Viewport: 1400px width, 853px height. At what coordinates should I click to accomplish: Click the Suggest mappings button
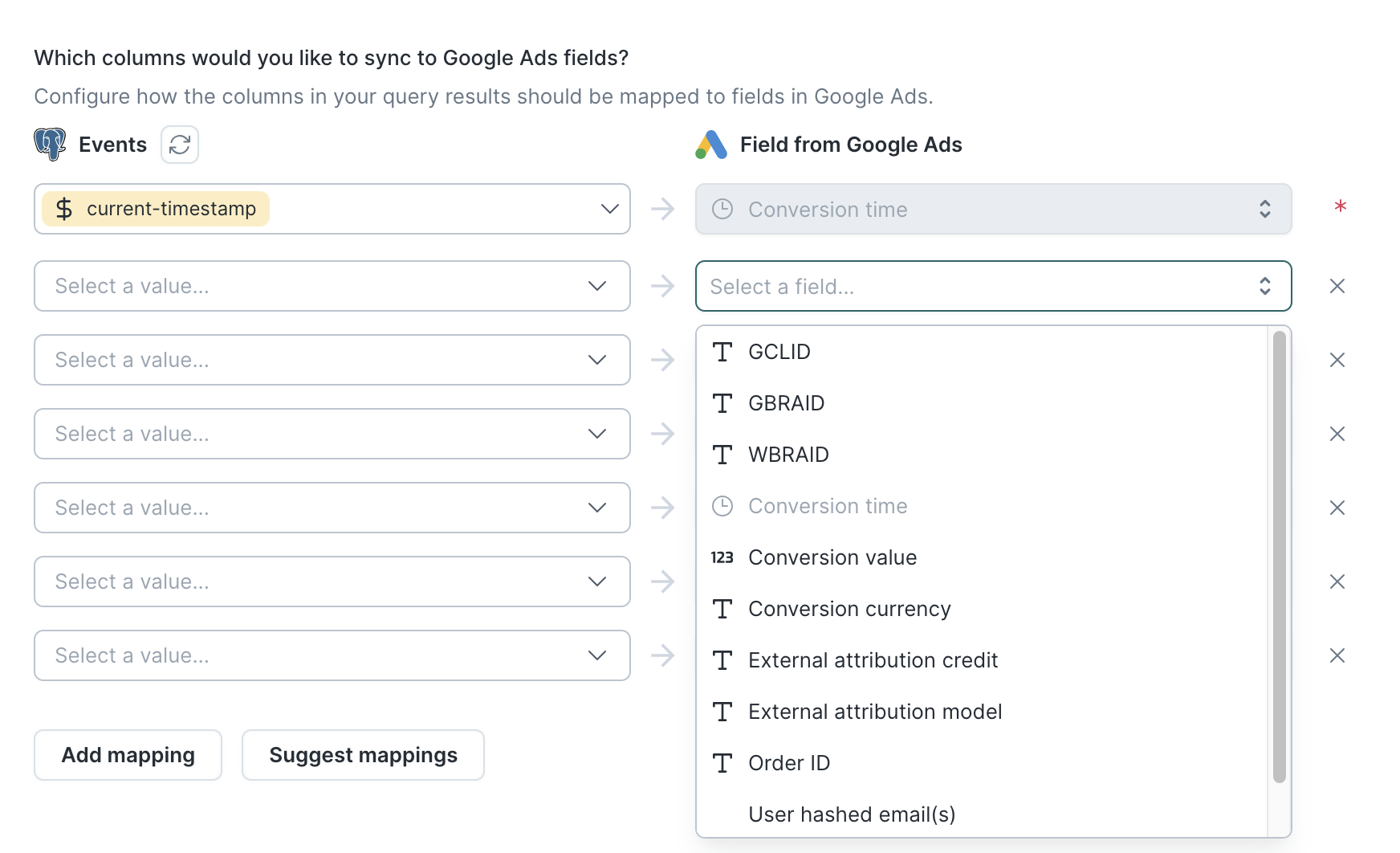tap(363, 755)
